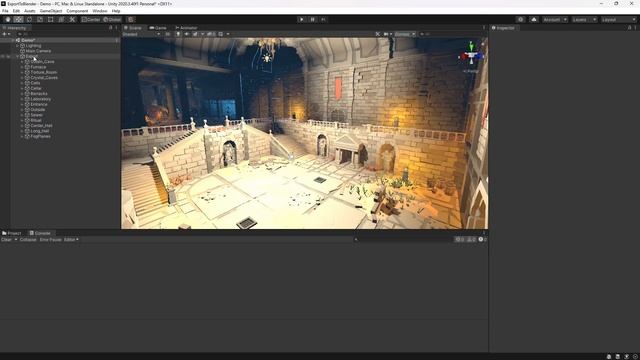The image size is (640, 360).
Task: Toggle scene effects (skybox, fog) icon
Action: click(196, 34)
